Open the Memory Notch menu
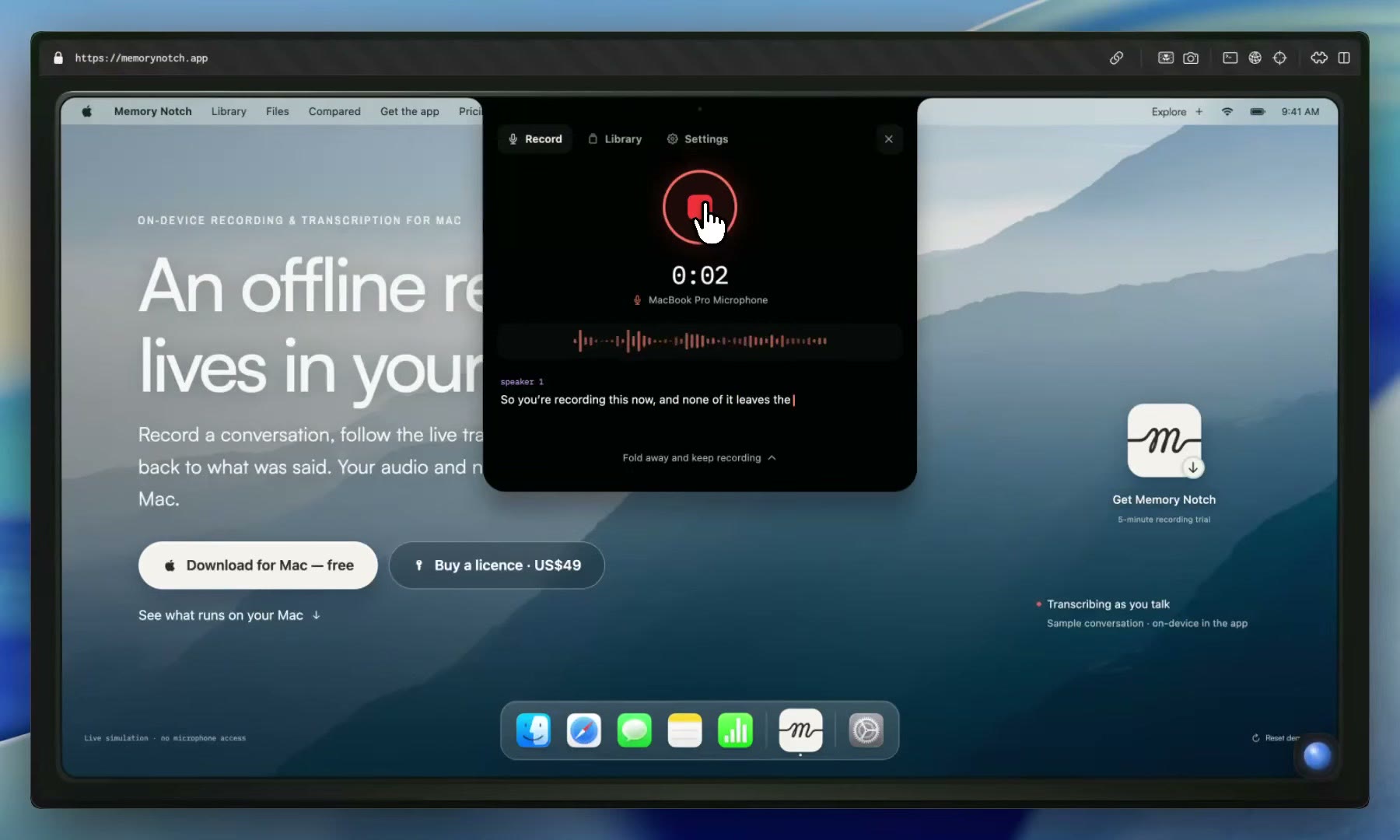The width and height of the screenshot is (1400, 840). (x=152, y=111)
